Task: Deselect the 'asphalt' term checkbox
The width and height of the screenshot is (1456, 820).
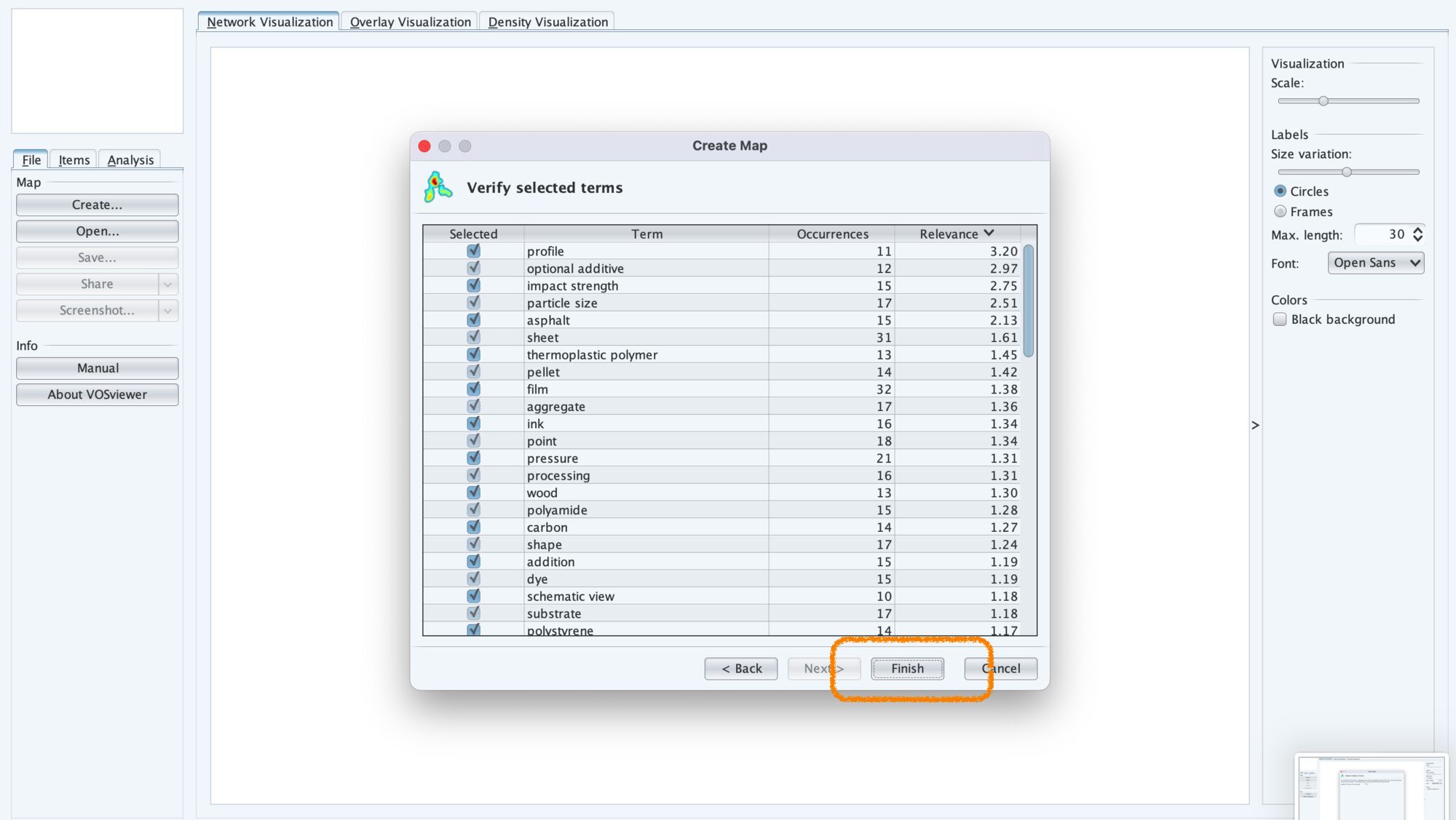Action: (x=473, y=319)
